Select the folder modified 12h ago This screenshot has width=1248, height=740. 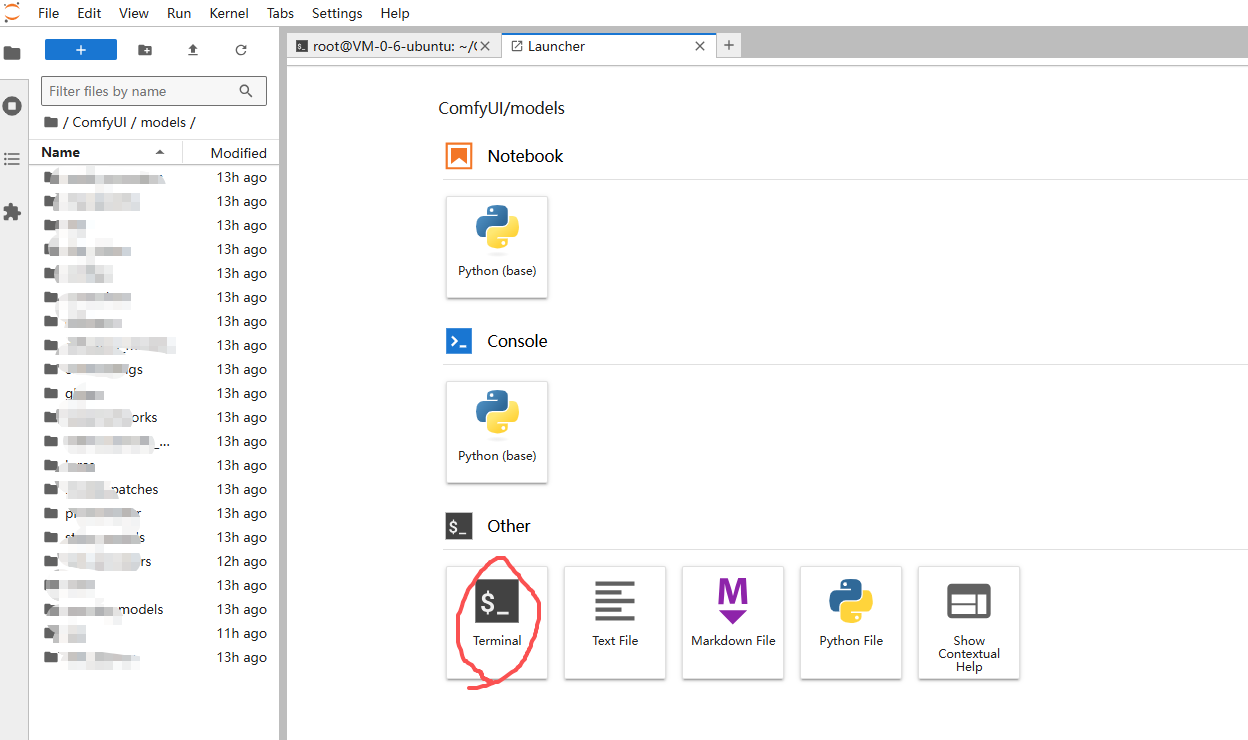click(155, 561)
